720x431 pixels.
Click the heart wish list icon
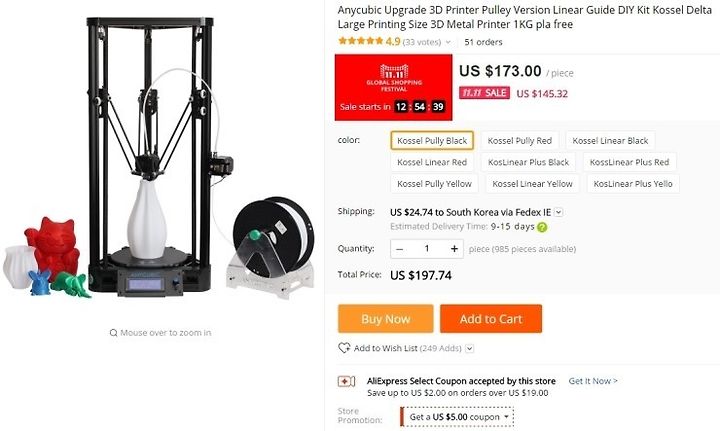coord(344,348)
